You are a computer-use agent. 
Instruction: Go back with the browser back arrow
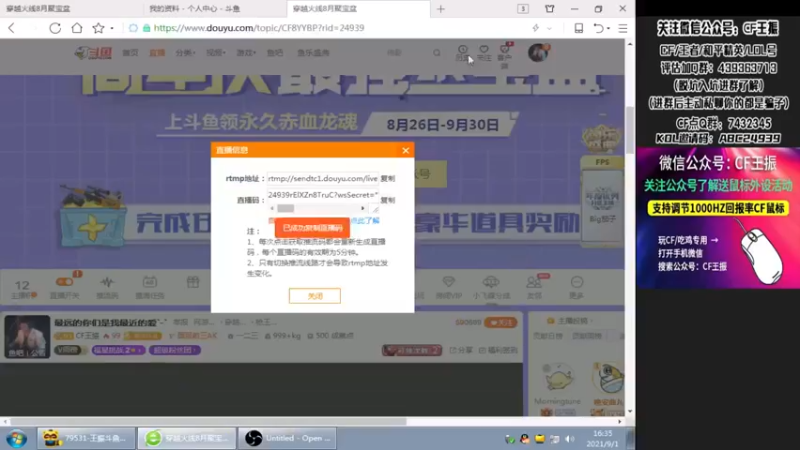pos(12,28)
